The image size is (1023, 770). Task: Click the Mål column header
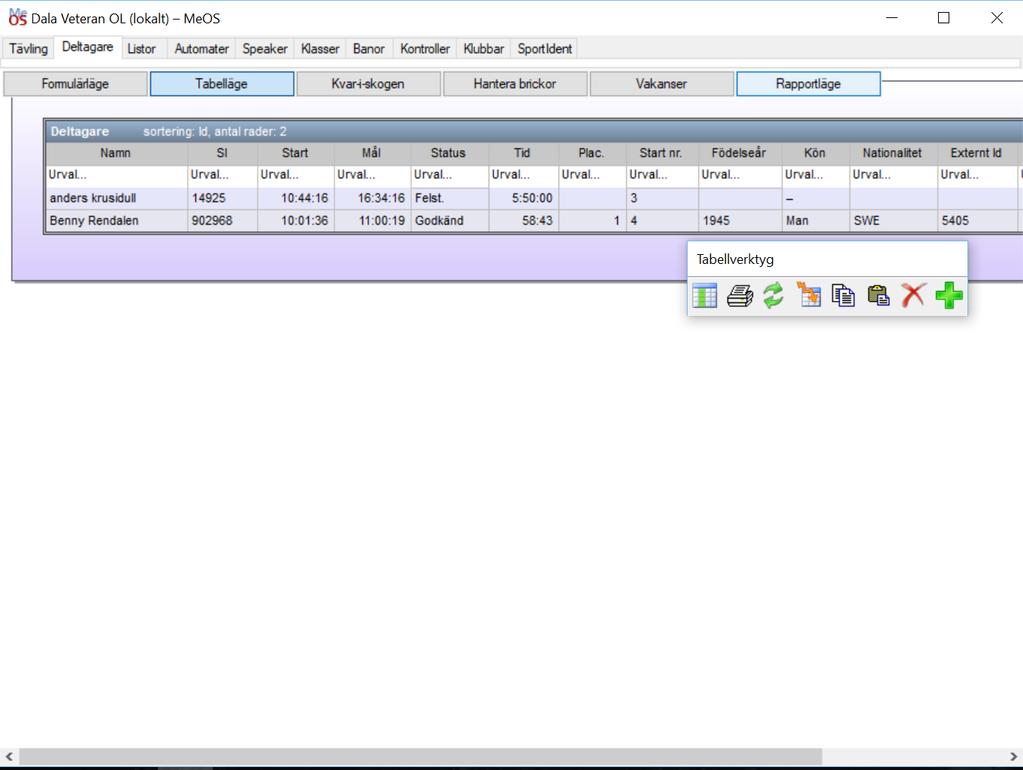373,153
